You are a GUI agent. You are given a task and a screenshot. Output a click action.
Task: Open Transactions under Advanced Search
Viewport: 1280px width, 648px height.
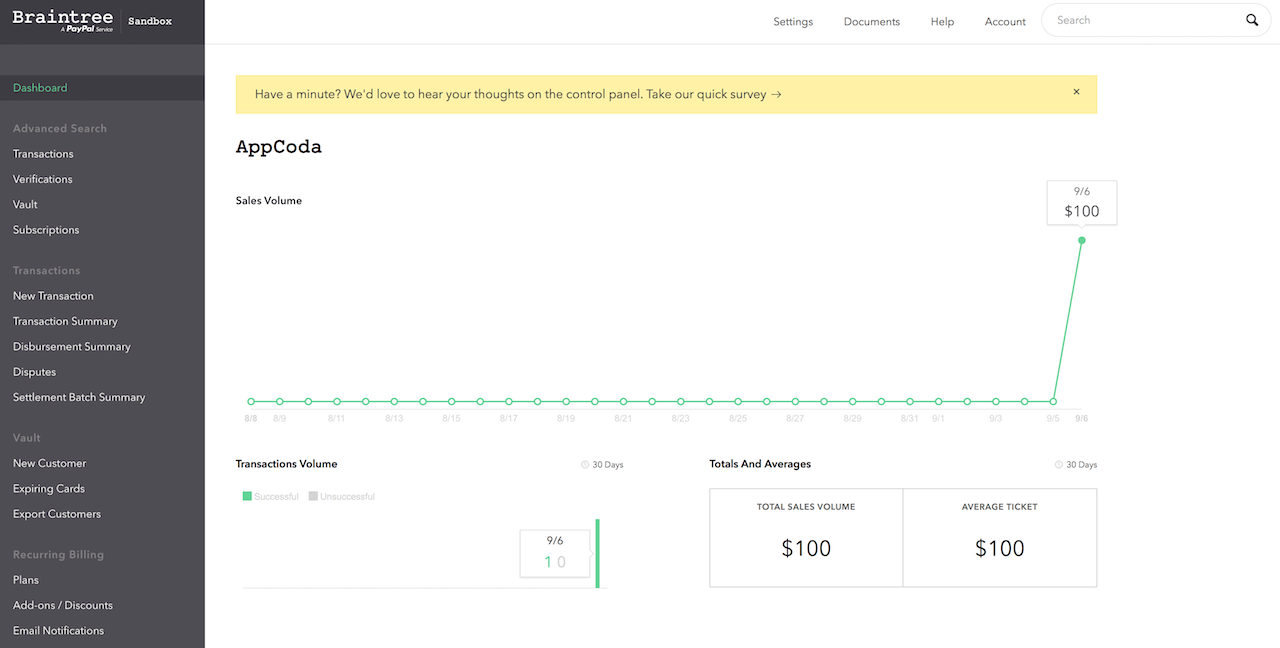(43, 154)
